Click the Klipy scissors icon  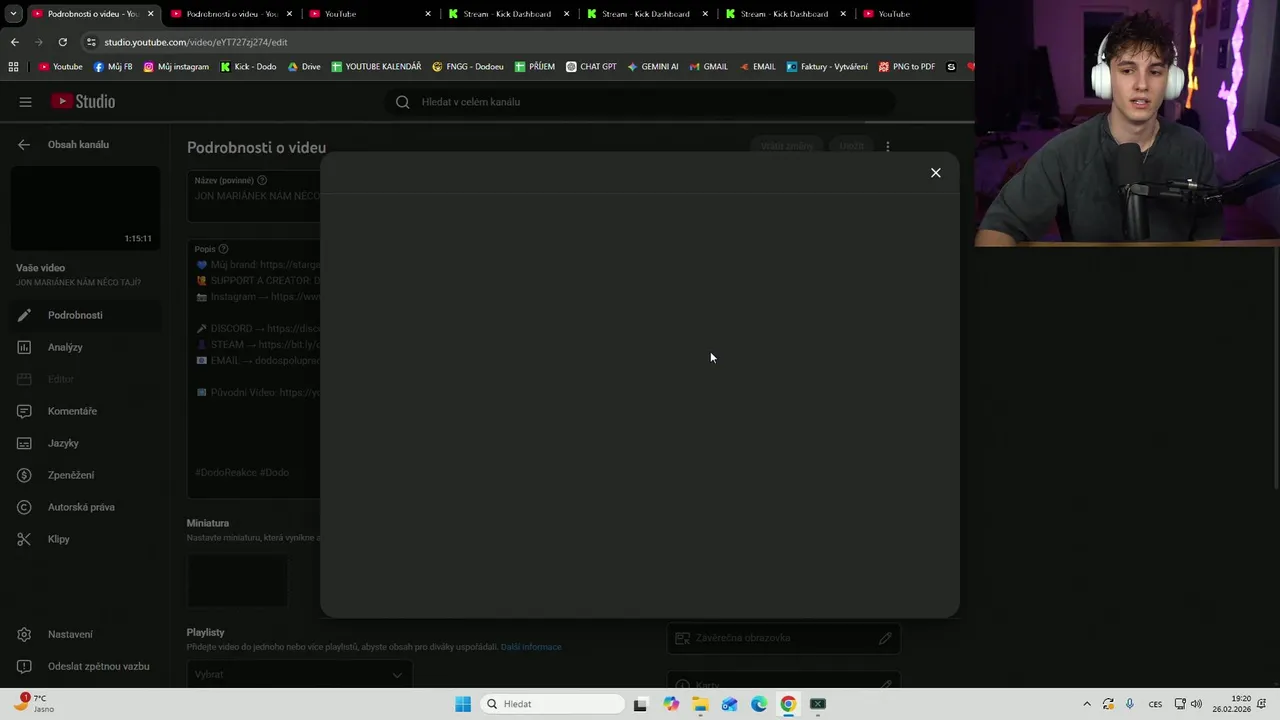click(x=25, y=539)
